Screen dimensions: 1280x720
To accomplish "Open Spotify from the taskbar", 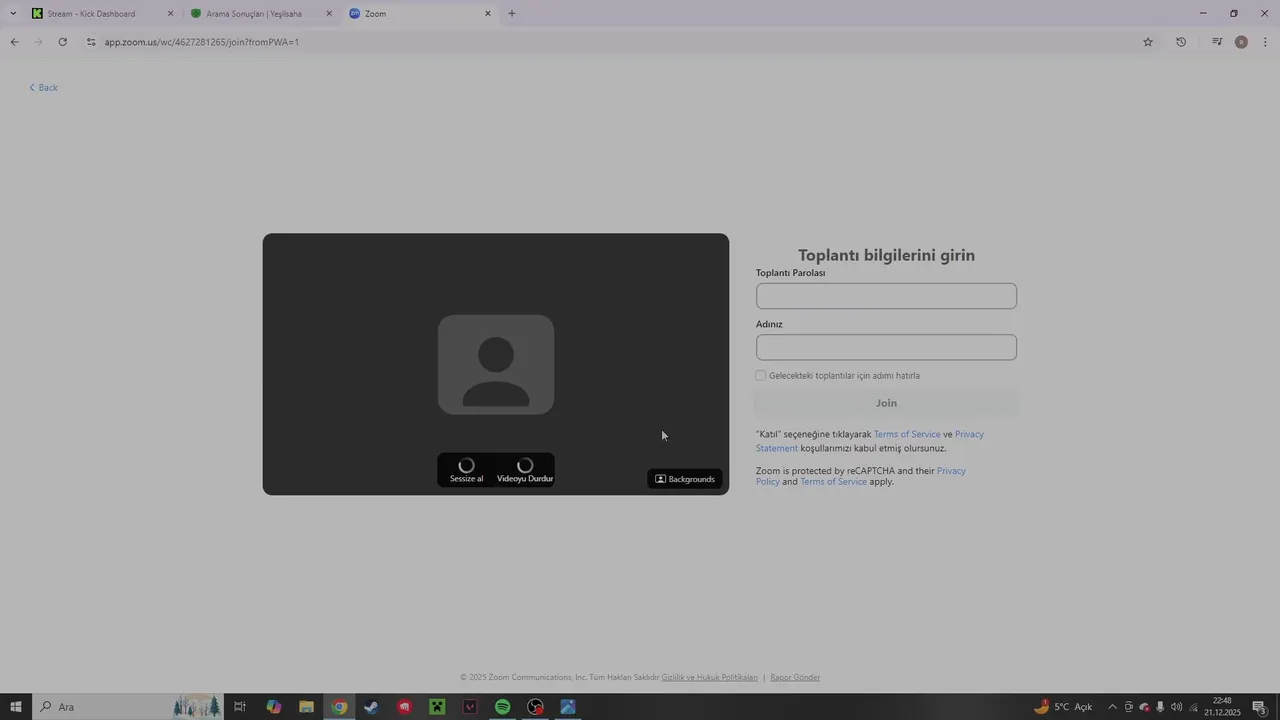I will click(x=503, y=707).
